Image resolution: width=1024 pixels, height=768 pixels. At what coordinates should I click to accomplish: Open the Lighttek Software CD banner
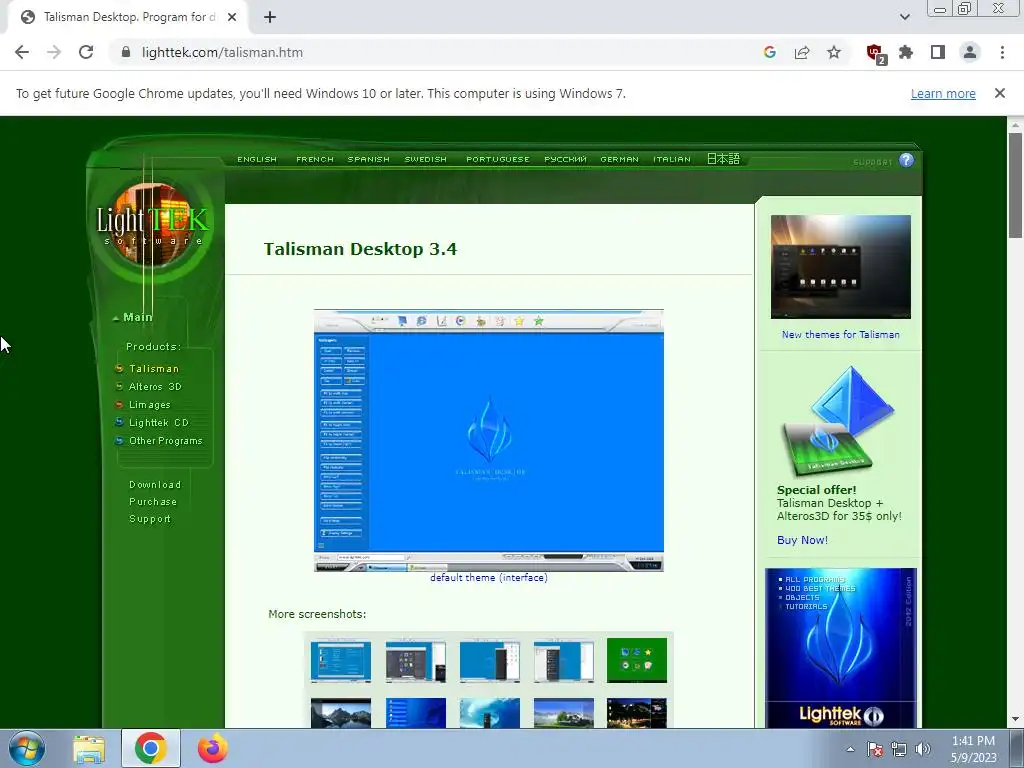[x=840, y=648]
